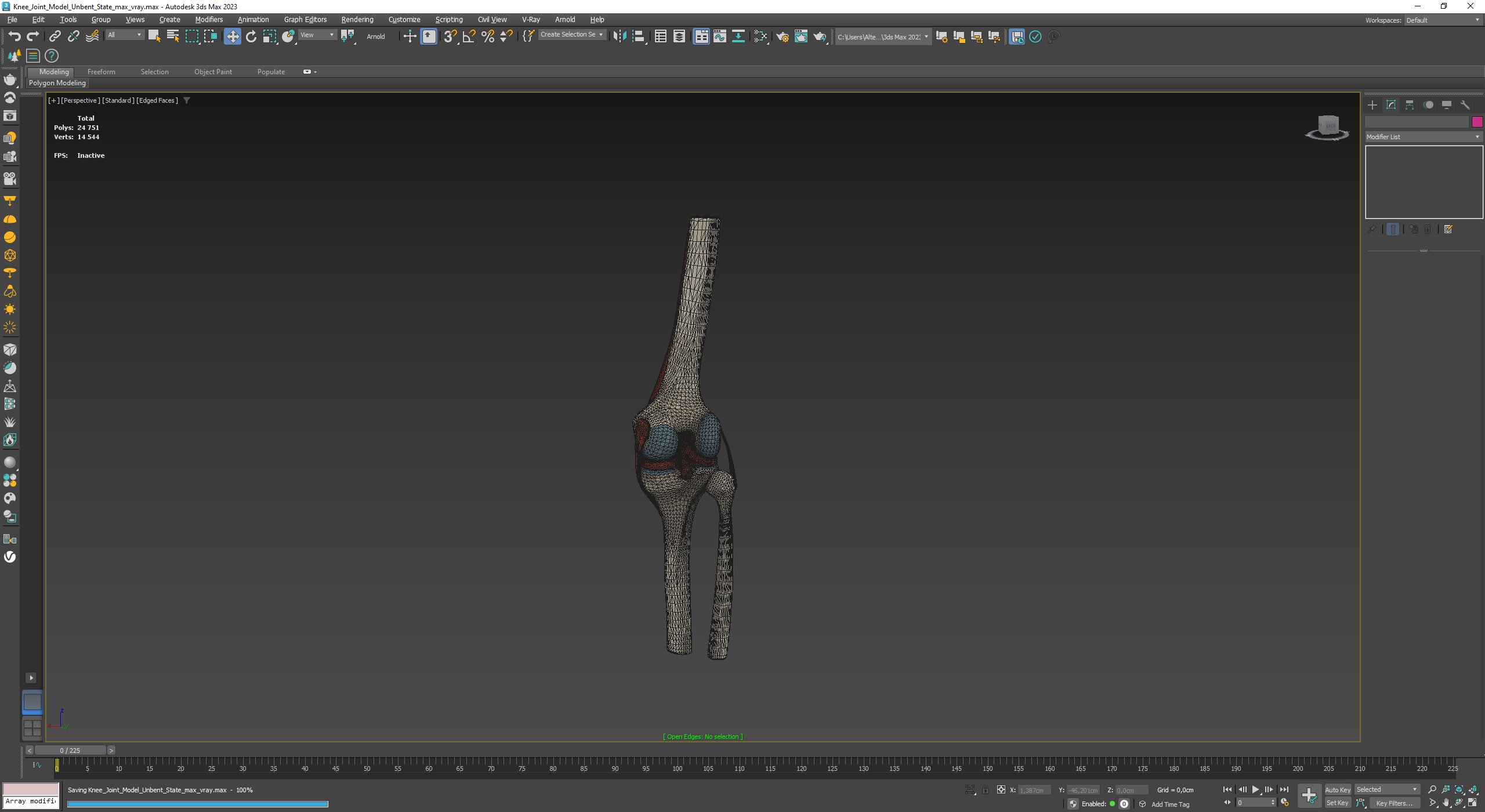The image size is (1485, 812).
Task: Toggle Auto Key animation mode
Action: [x=1337, y=789]
